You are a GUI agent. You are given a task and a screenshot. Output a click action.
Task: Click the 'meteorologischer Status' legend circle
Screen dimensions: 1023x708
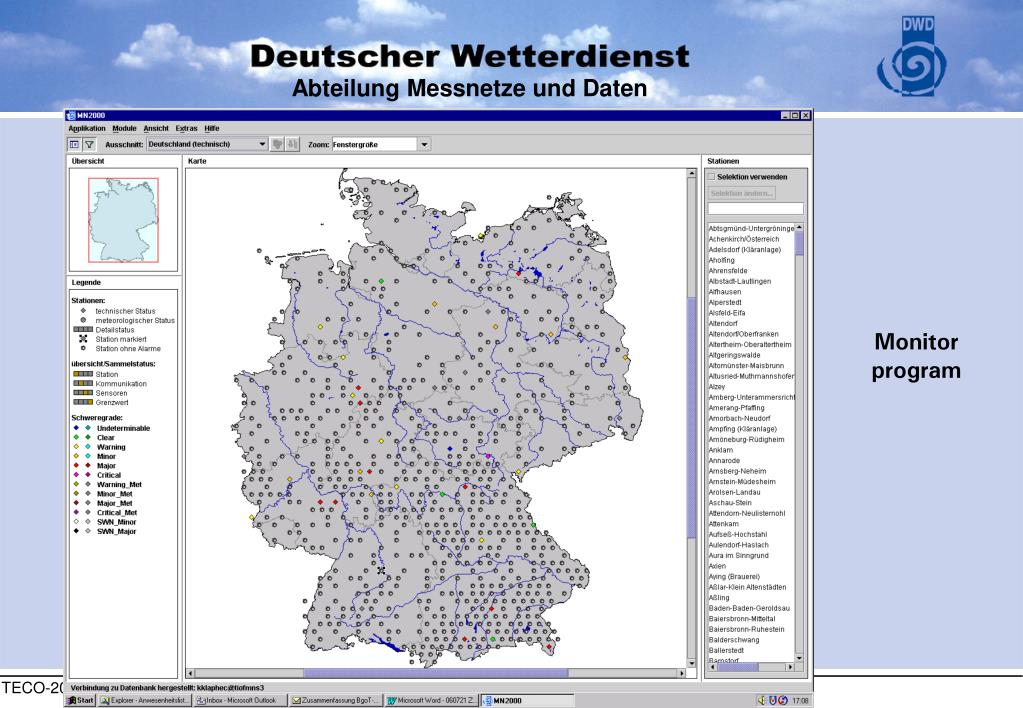point(83,320)
